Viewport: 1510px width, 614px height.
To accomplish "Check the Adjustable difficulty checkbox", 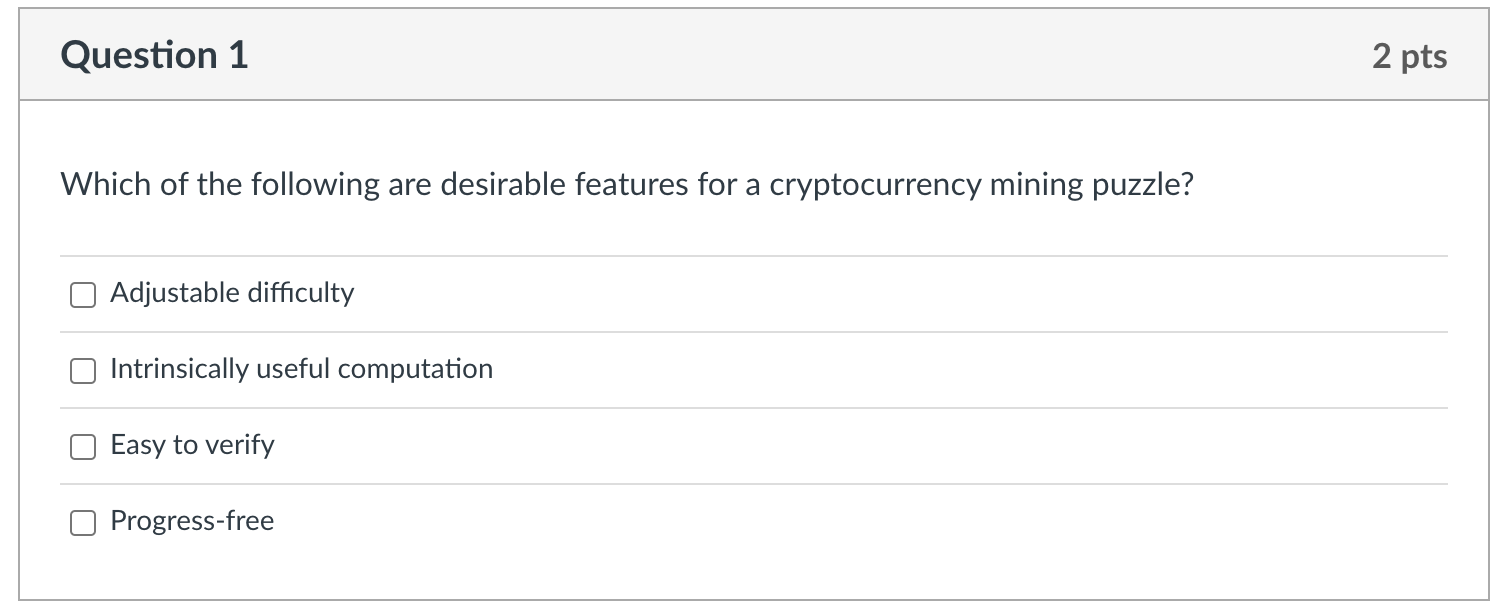I will 82,294.
